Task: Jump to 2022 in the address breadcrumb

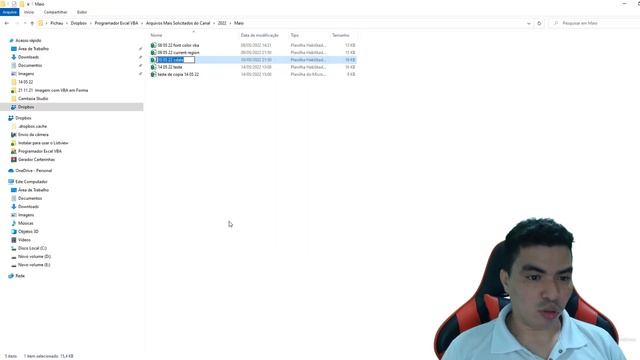Action: [222, 23]
